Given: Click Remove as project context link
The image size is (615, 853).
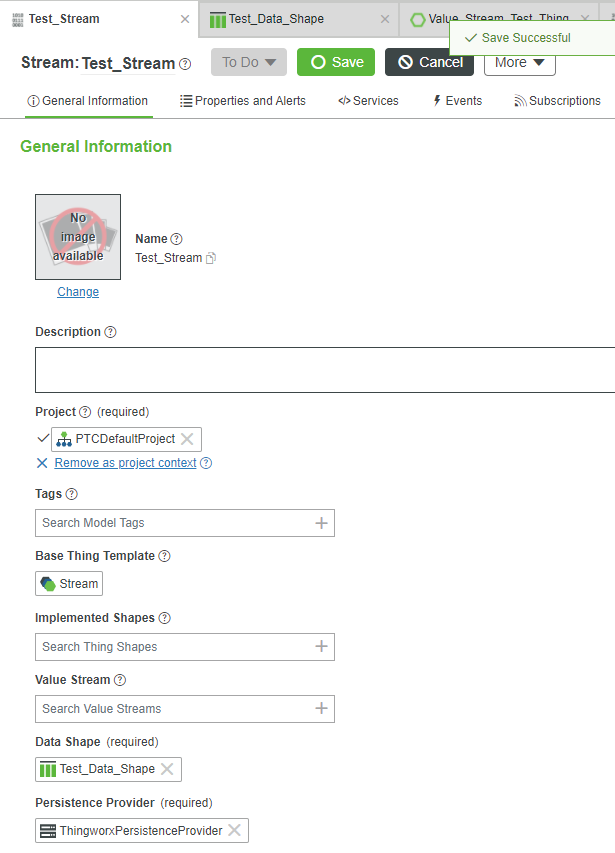Looking at the screenshot, I should (125, 463).
